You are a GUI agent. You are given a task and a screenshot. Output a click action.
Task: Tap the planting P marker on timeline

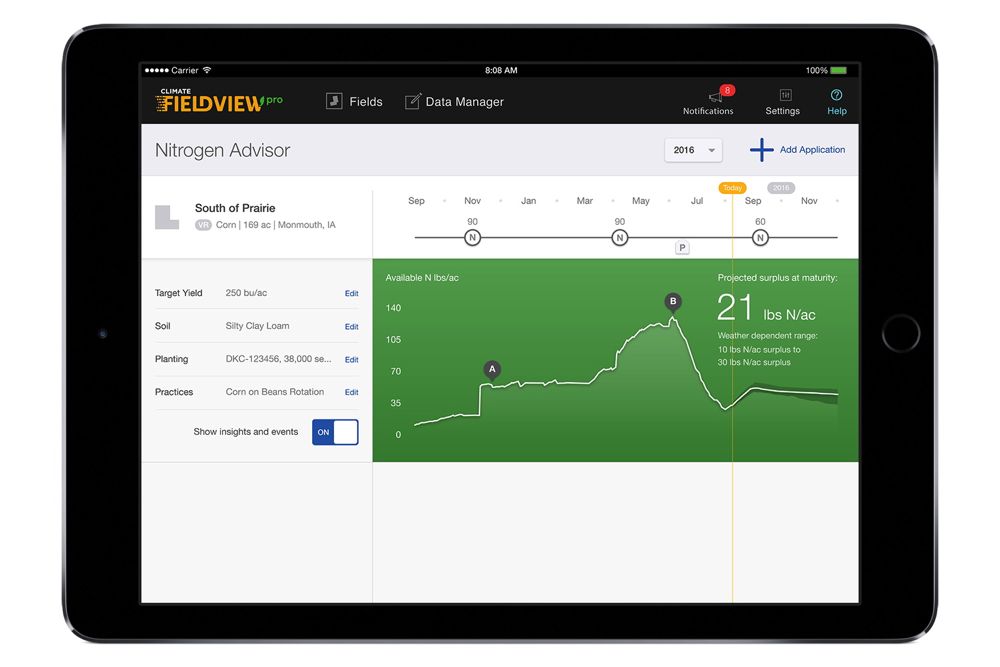pos(682,247)
